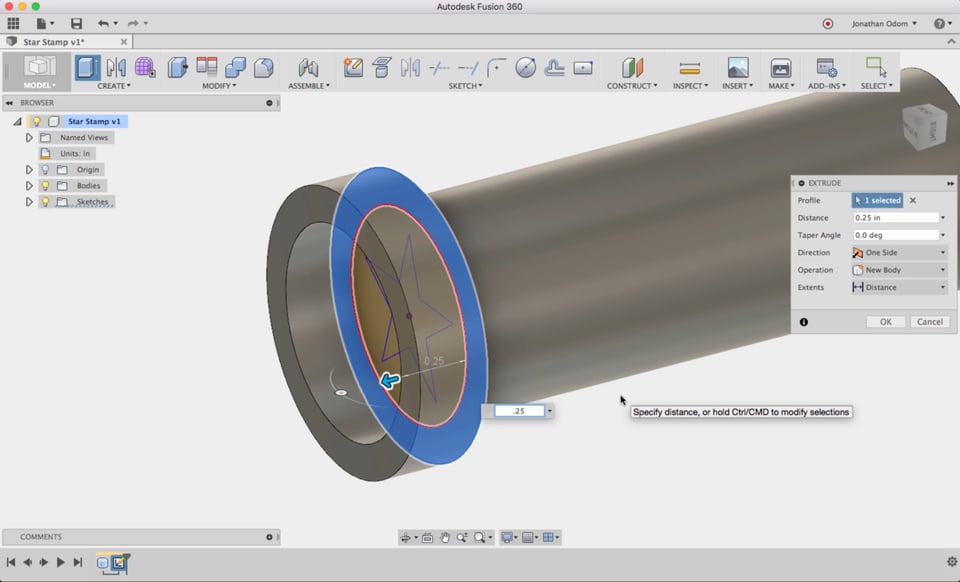This screenshot has width=960, height=582.
Task: Toggle visibility lightbulb for Origin folder
Action: click(45, 170)
